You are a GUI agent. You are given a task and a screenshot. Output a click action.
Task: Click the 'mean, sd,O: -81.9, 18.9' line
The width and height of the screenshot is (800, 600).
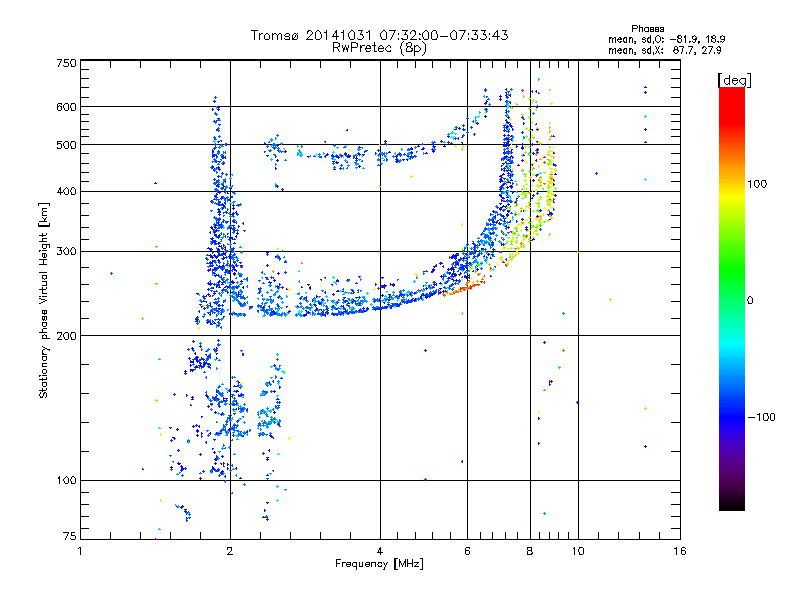coord(666,39)
